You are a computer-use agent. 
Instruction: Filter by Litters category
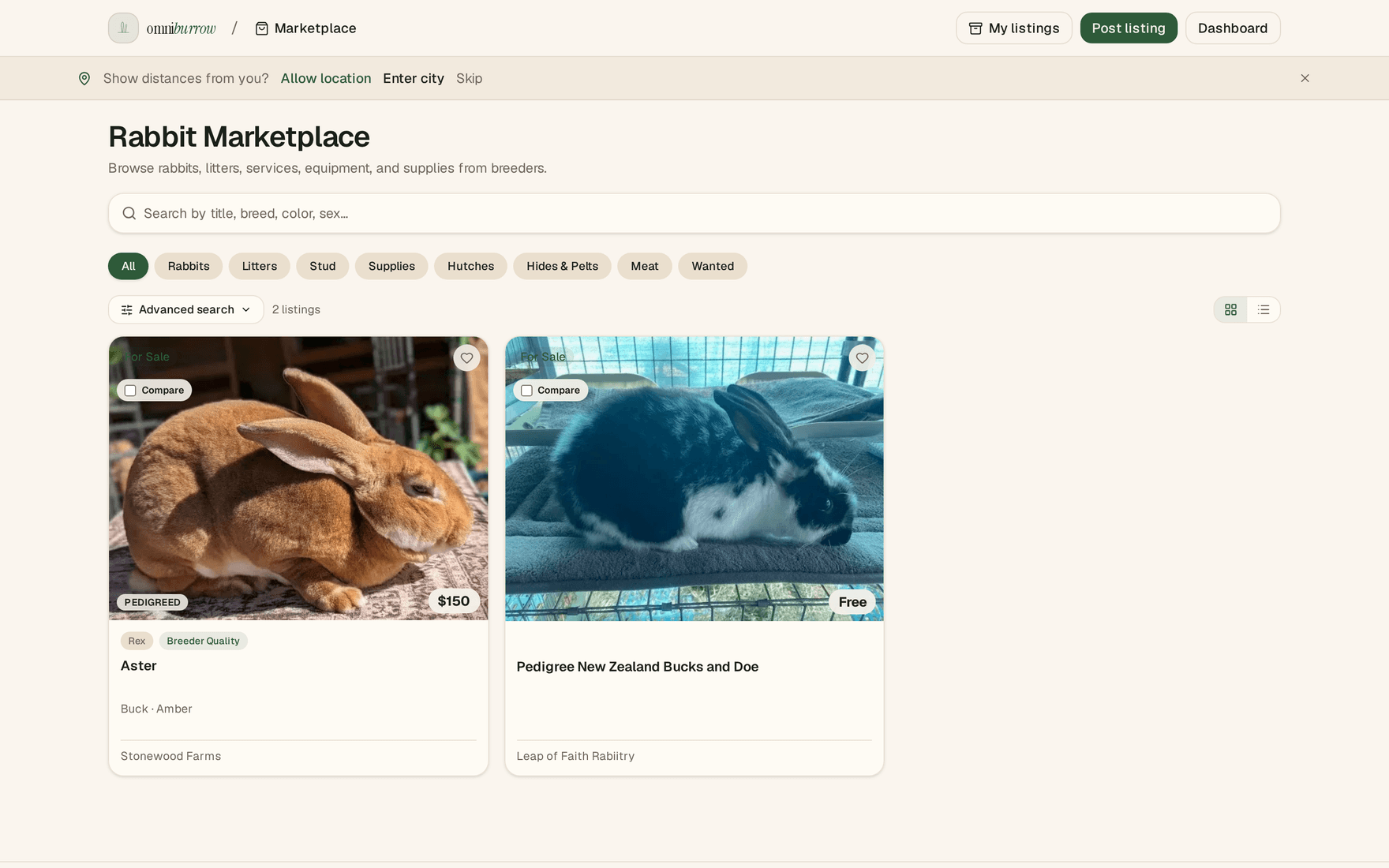click(260, 266)
